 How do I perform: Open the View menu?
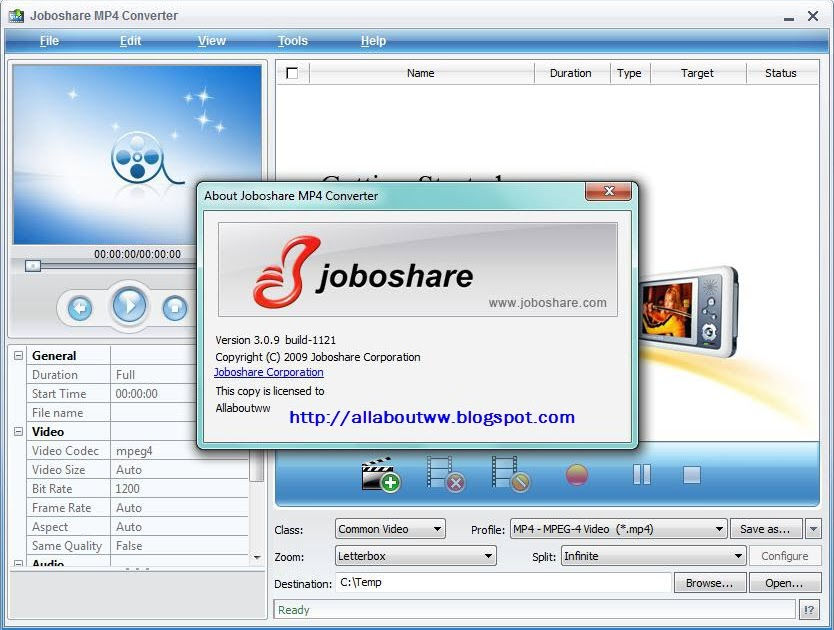tap(212, 41)
